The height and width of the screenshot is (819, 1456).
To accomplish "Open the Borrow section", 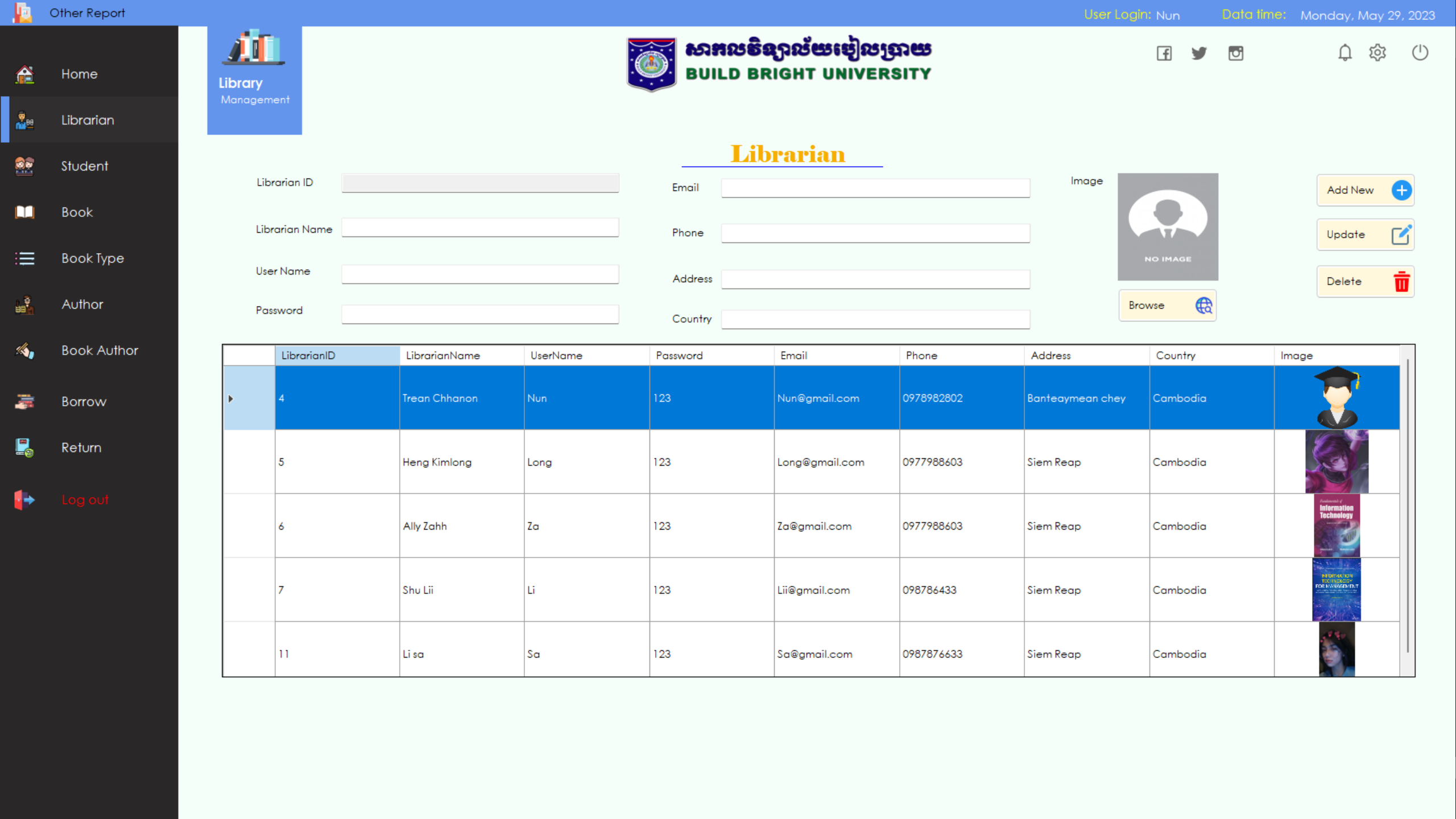I will [x=83, y=402].
